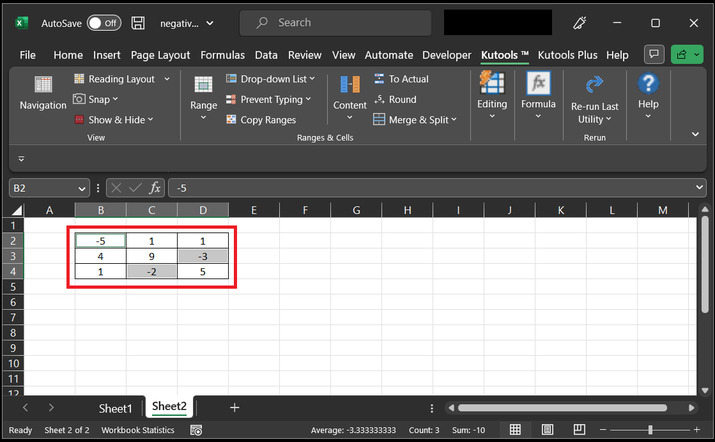Switch to the Formulas tab

pos(223,55)
